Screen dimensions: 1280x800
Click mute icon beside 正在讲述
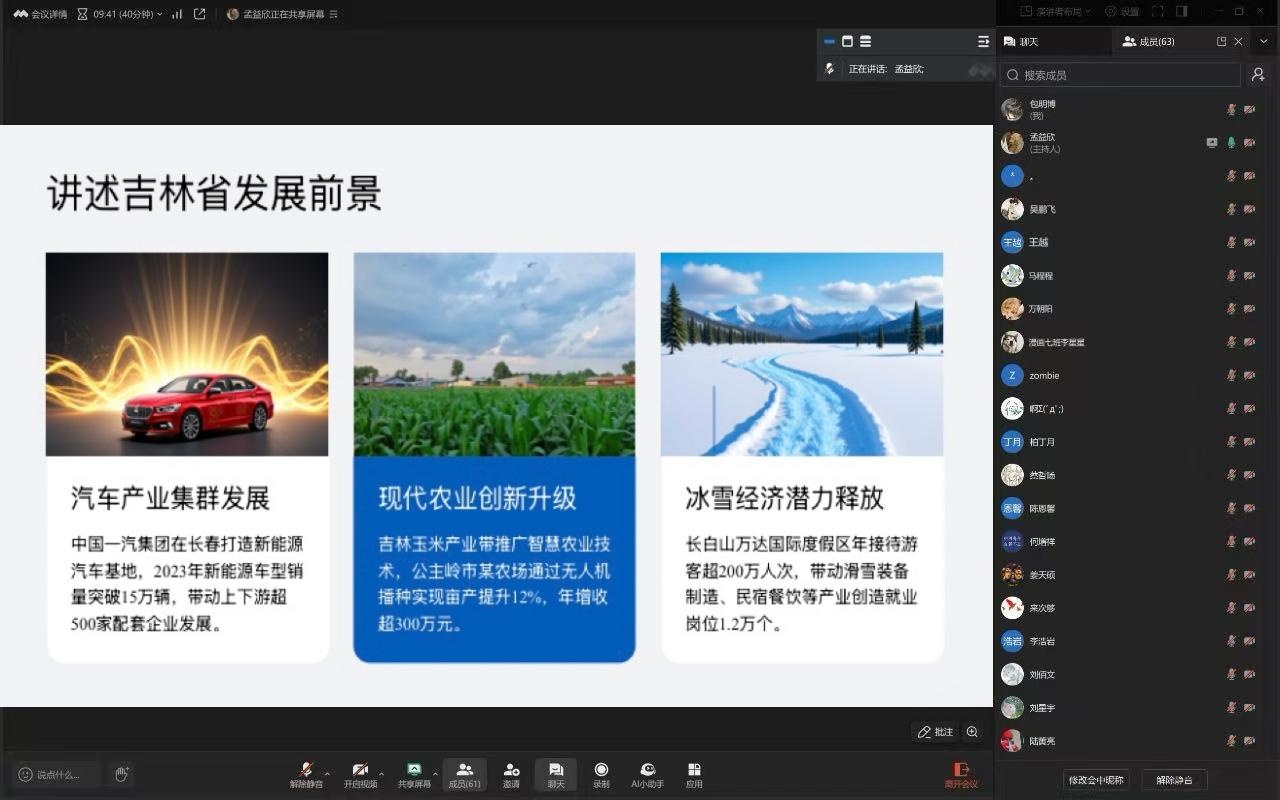[x=829, y=69]
